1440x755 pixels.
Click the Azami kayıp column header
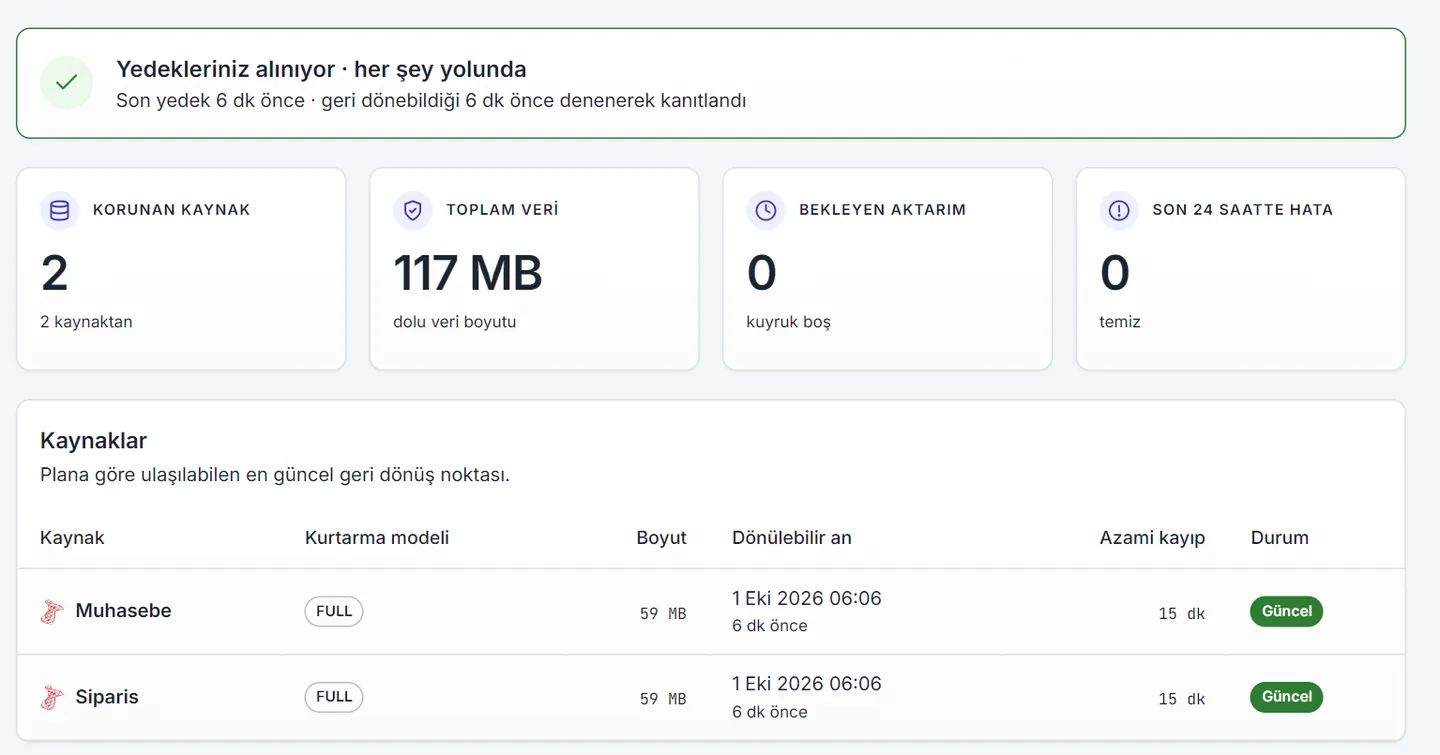click(x=1153, y=538)
